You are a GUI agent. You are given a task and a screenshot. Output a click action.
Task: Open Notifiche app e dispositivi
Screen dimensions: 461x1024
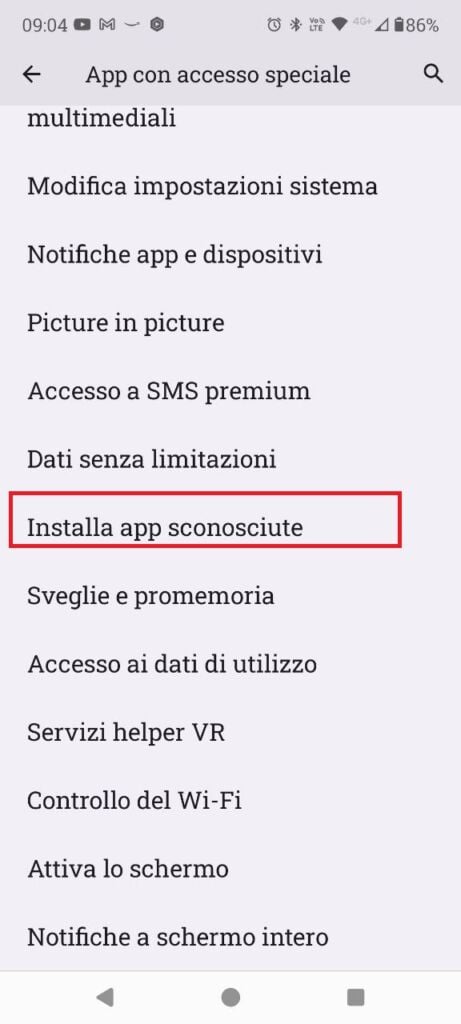(230, 255)
